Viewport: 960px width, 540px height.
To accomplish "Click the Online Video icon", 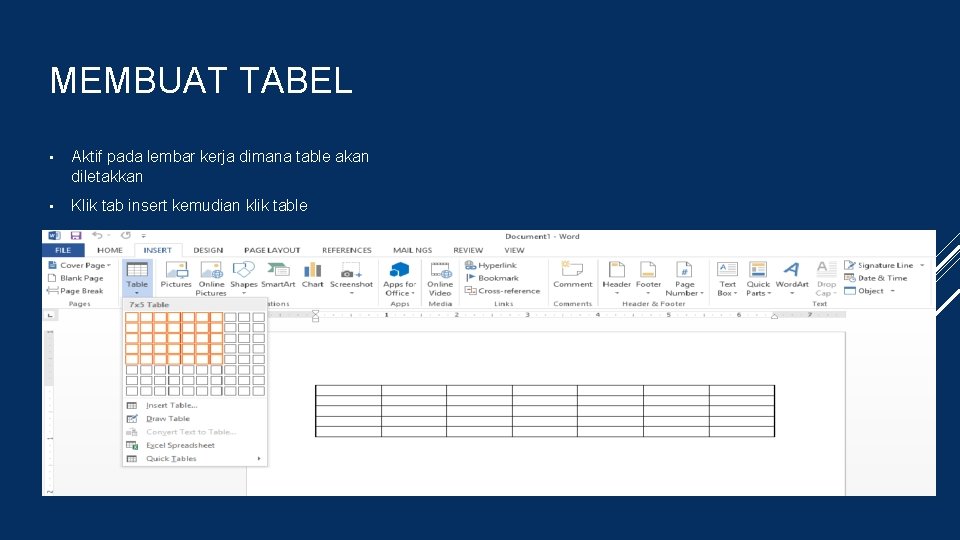I will [440, 279].
